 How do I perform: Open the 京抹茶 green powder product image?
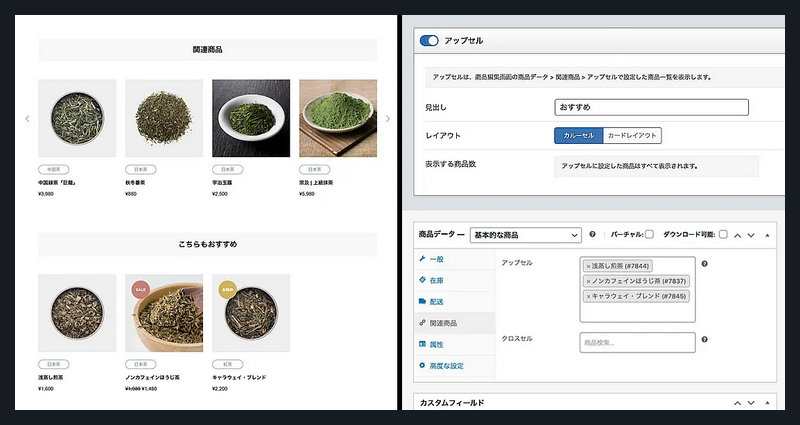[338, 118]
